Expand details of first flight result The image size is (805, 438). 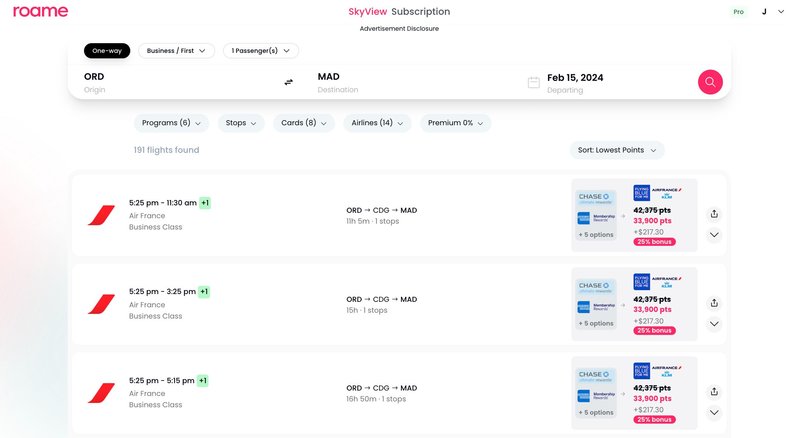[714, 236]
